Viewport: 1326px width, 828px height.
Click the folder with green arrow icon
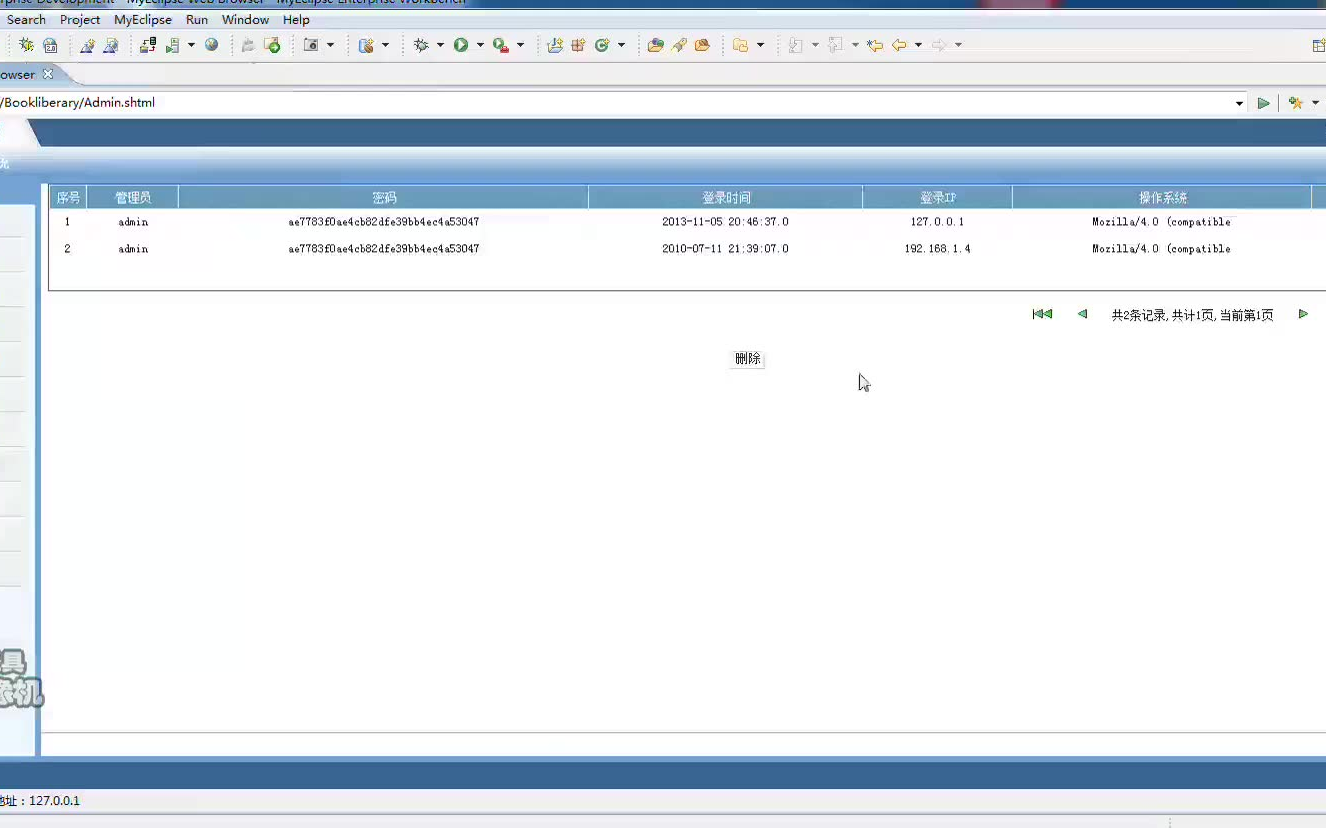(x=272, y=45)
